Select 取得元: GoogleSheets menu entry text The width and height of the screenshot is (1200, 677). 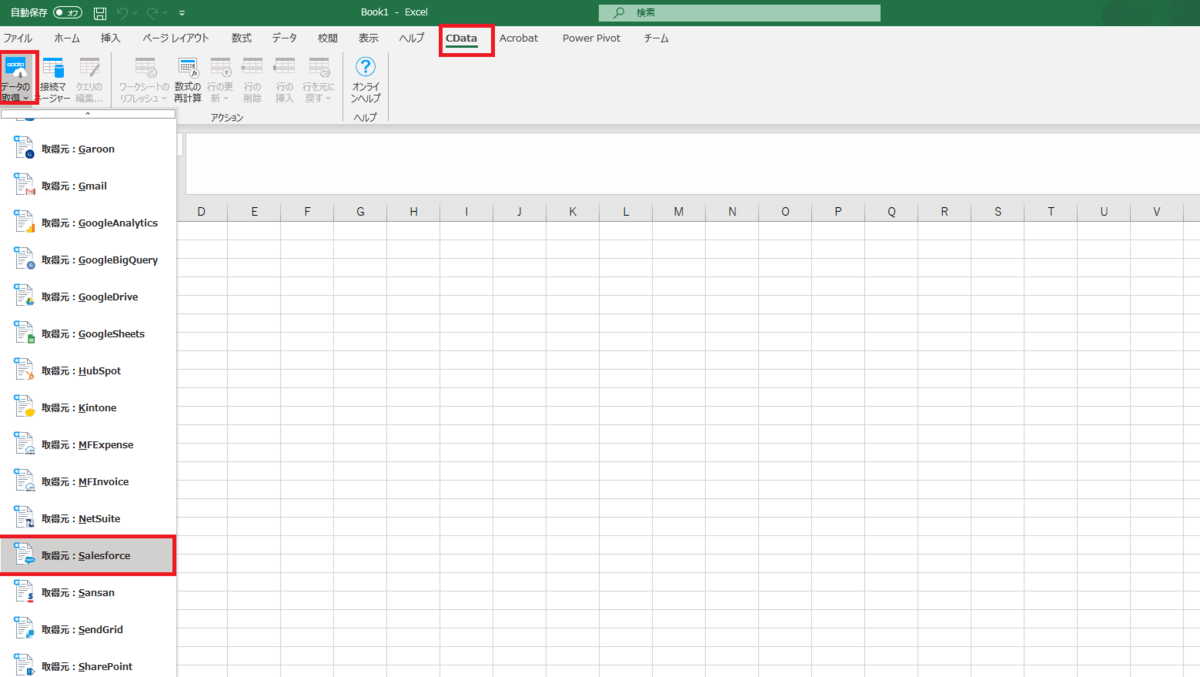(93, 334)
